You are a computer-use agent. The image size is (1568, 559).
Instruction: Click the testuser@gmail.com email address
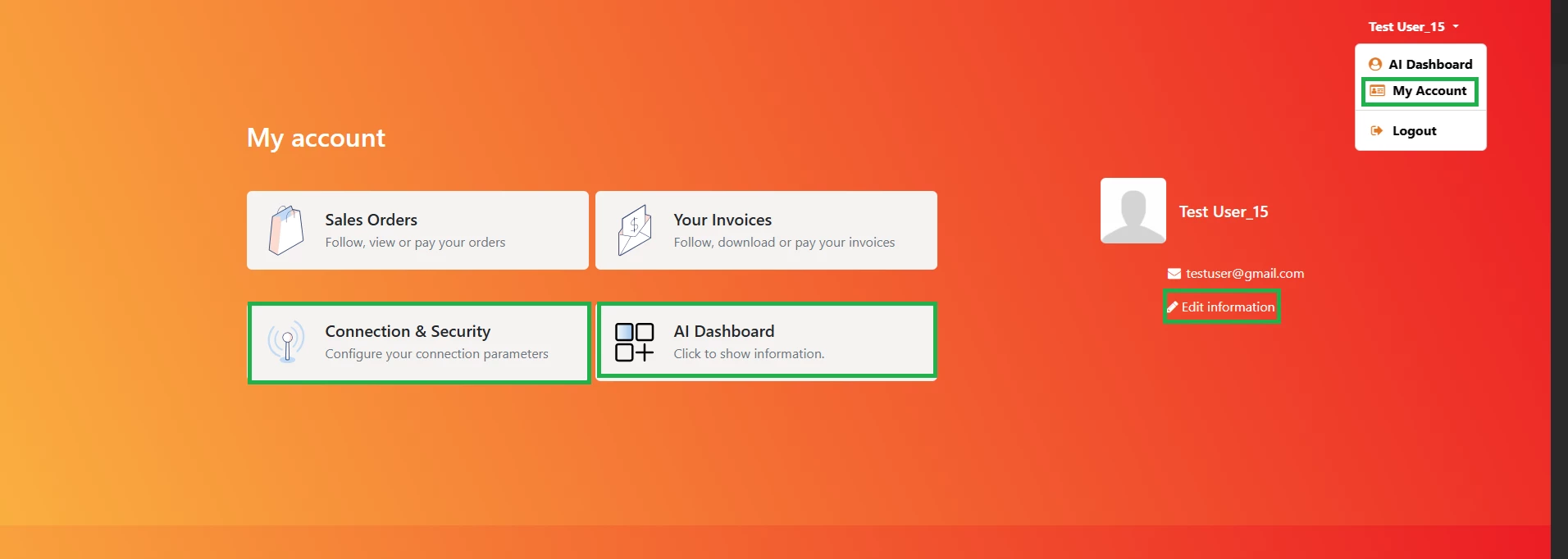[1244, 274]
